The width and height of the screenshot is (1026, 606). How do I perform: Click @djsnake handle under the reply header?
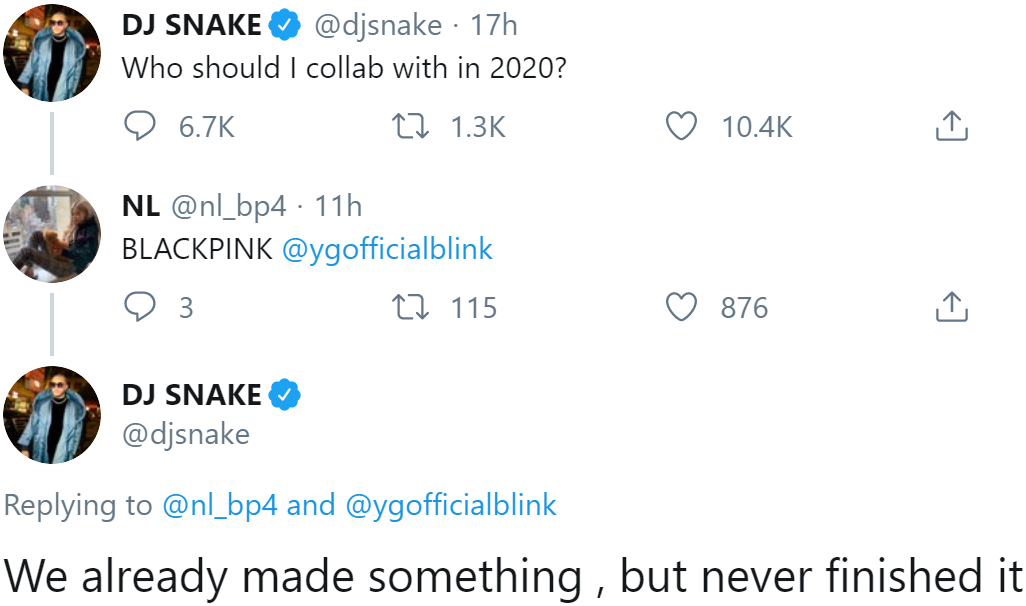click(x=185, y=434)
